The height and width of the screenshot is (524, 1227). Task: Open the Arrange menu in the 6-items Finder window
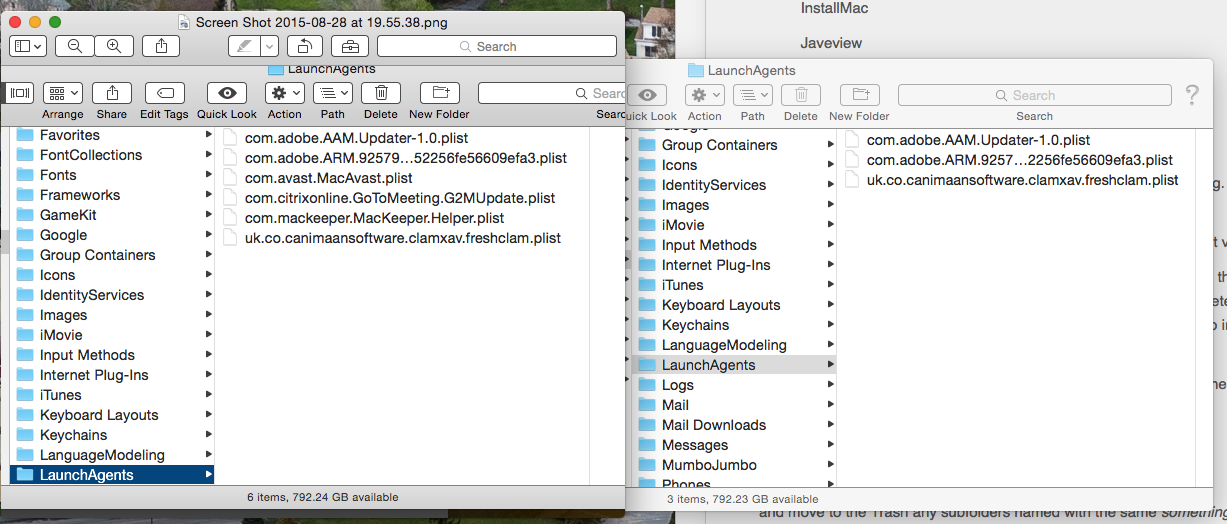pos(63,93)
